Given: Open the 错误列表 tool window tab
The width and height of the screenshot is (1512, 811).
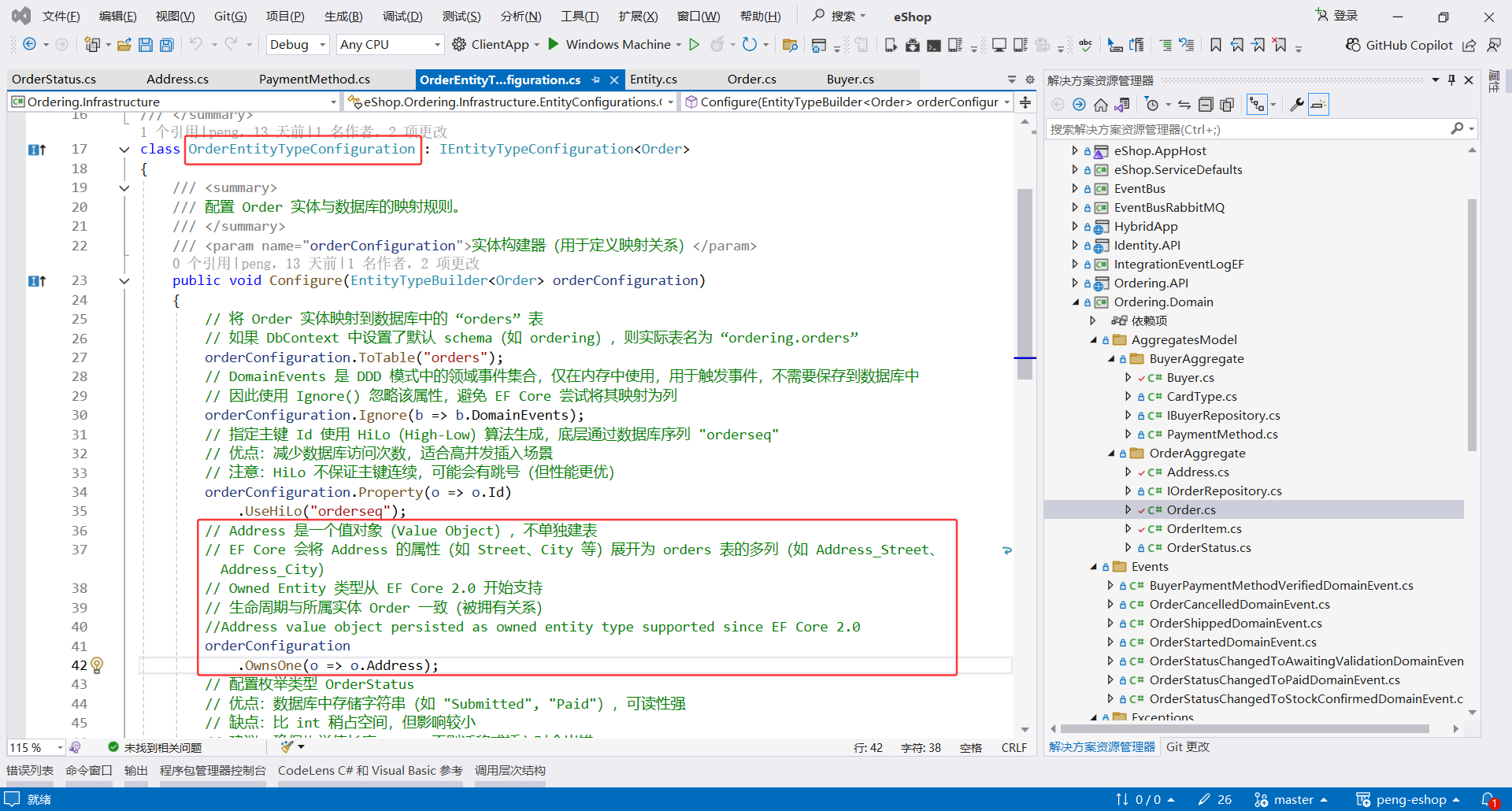Looking at the screenshot, I should (30, 771).
